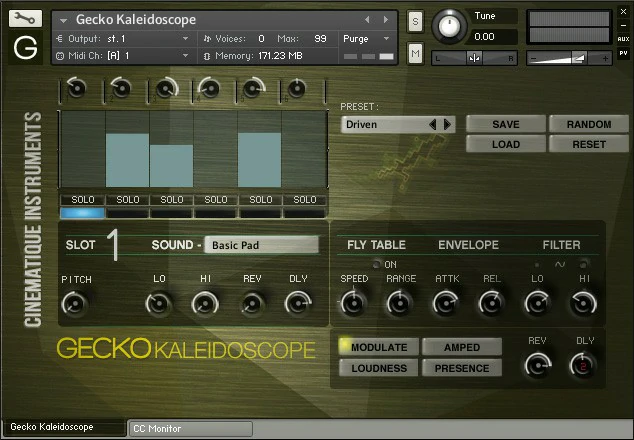Toggle the AMPED effect button
This screenshot has width=634, height=440.
click(462, 347)
